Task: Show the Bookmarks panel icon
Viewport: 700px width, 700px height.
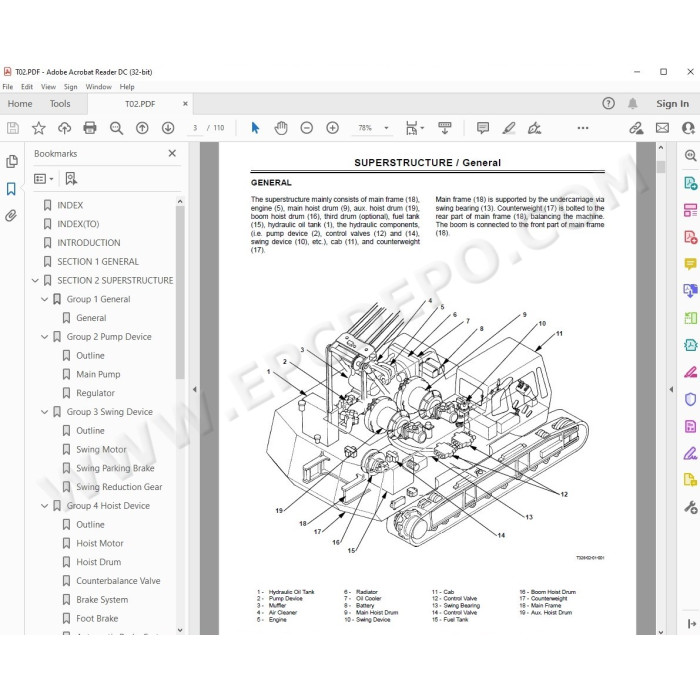Action: (11, 189)
